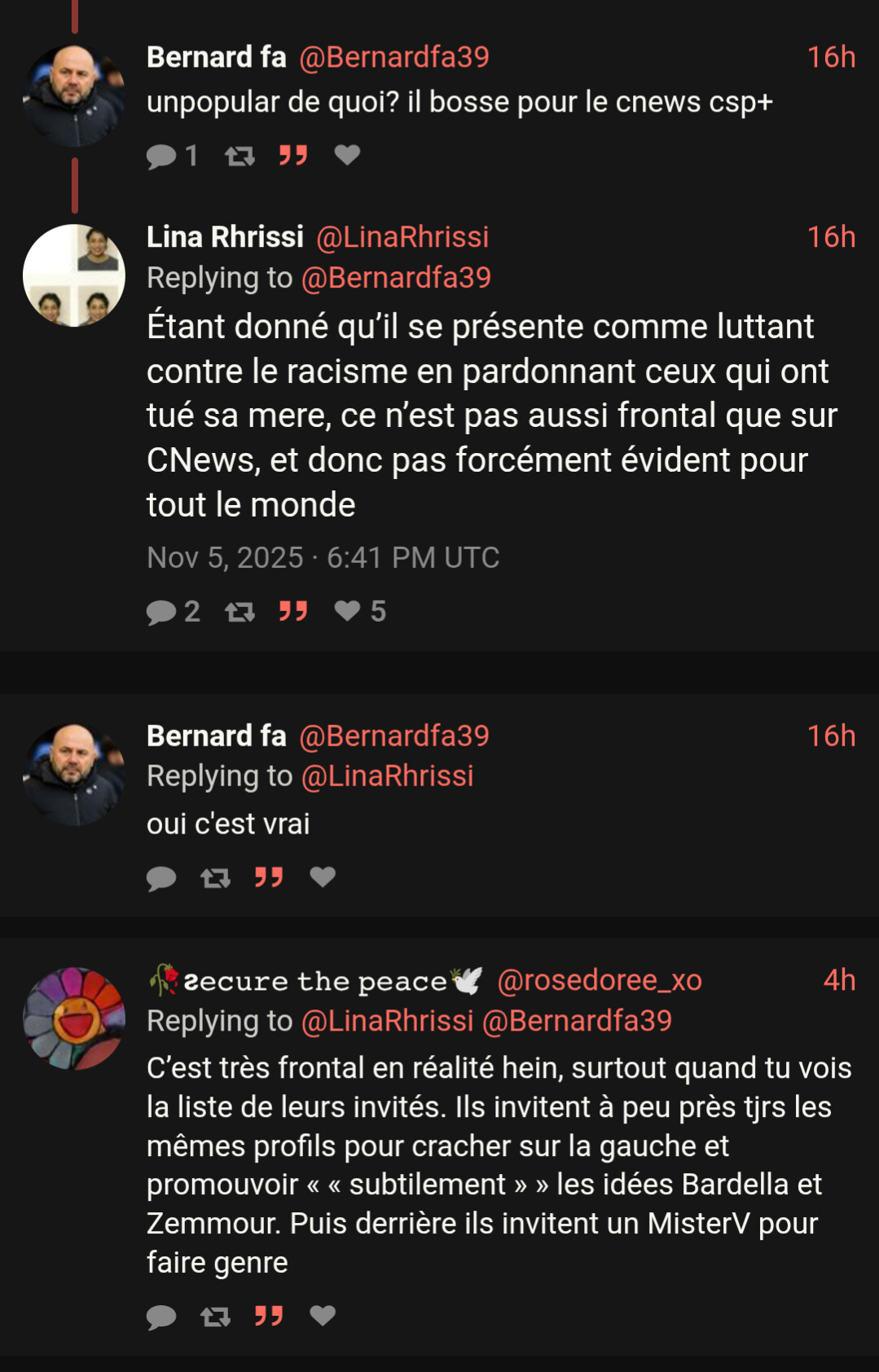Retweet Lina Rhrissi's tweet
This screenshot has width=879, height=1372.
click(x=240, y=612)
